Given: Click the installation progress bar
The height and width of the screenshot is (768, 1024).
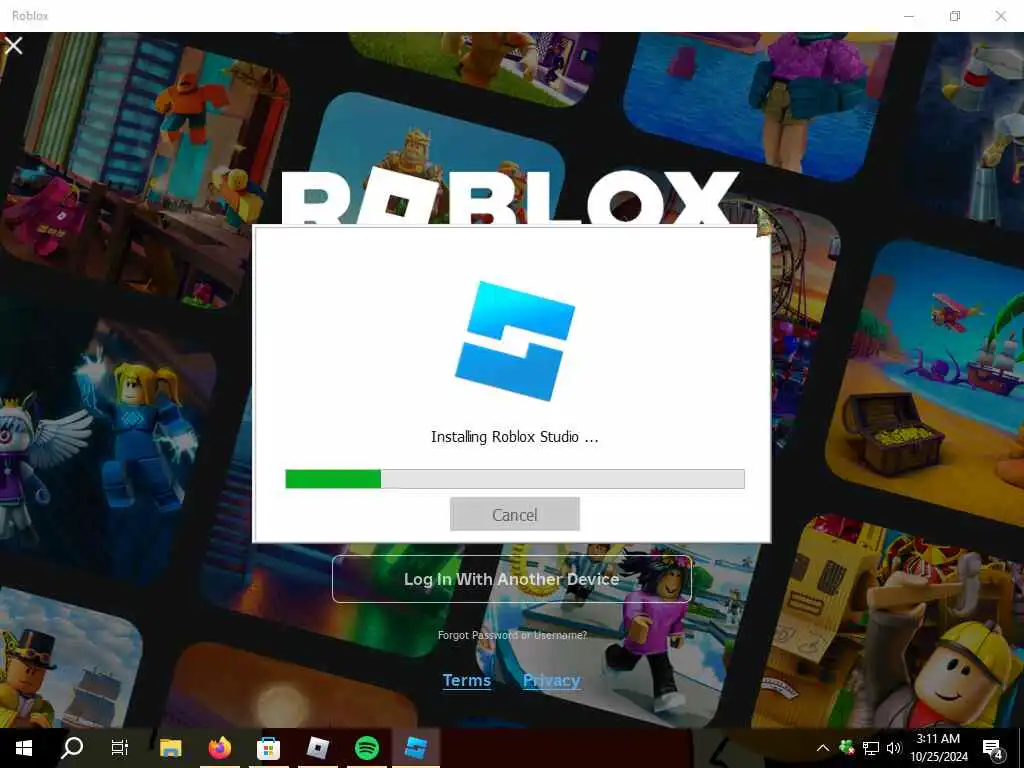Looking at the screenshot, I should [515, 479].
